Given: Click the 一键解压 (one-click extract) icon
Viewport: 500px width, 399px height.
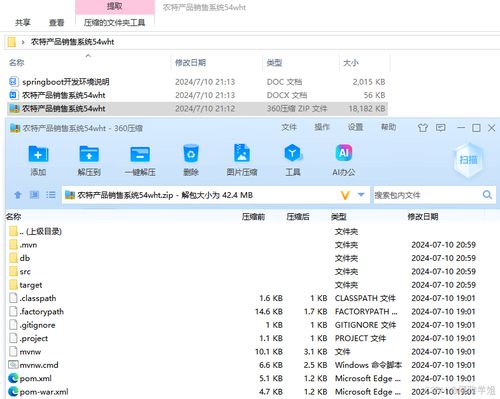Looking at the screenshot, I should [140, 160].
